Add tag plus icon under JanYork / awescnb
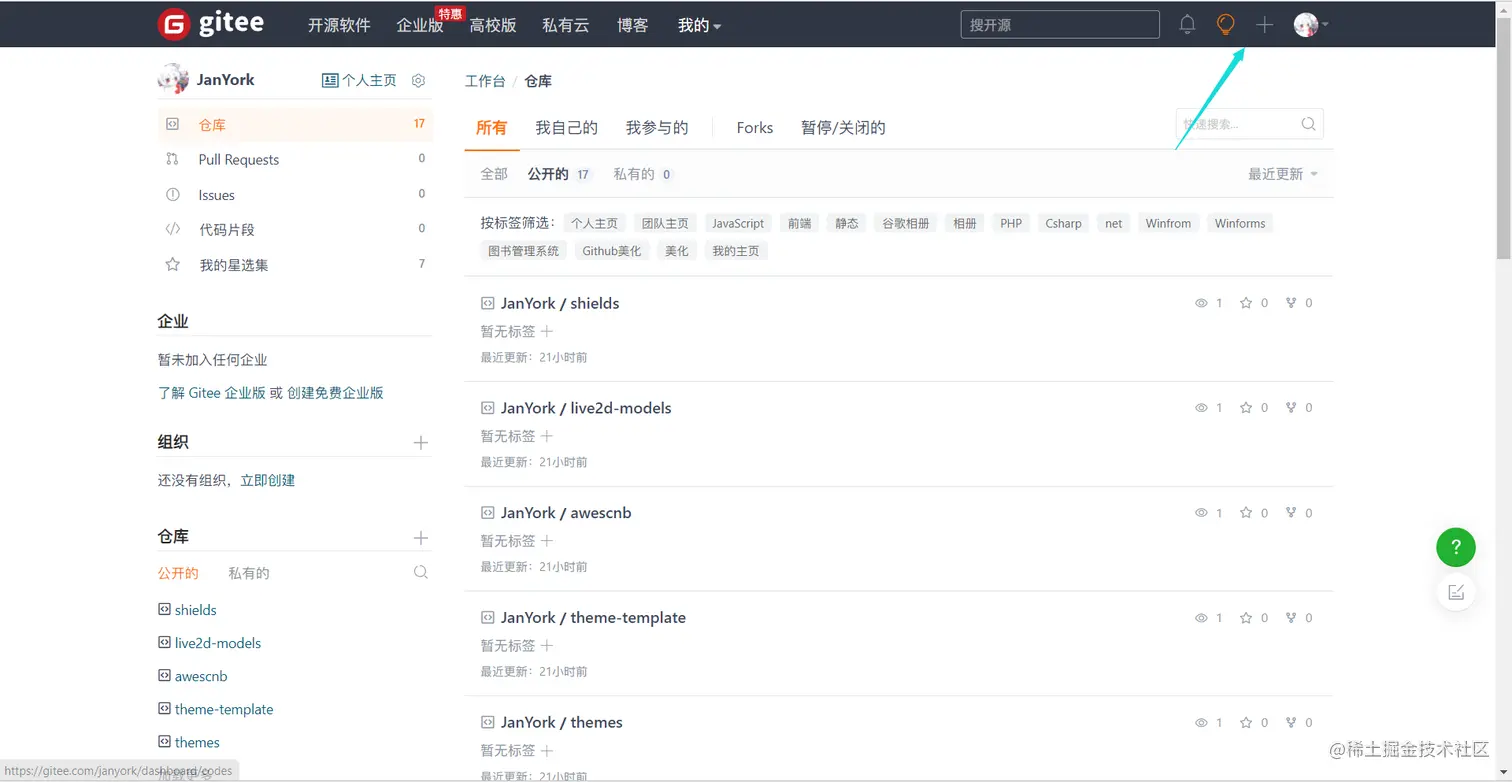 (x=547, y=541)
